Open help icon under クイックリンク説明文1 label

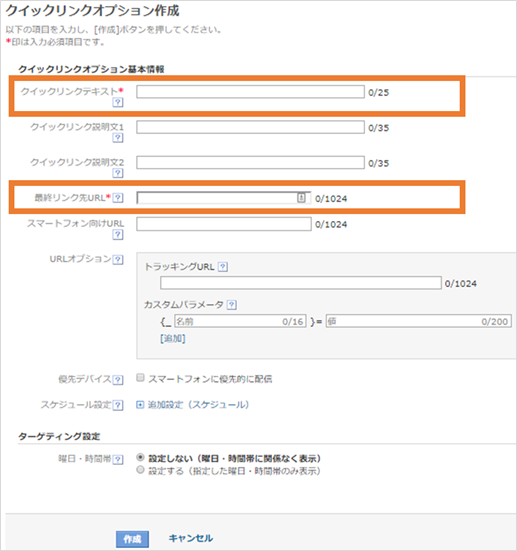(118, 138)
